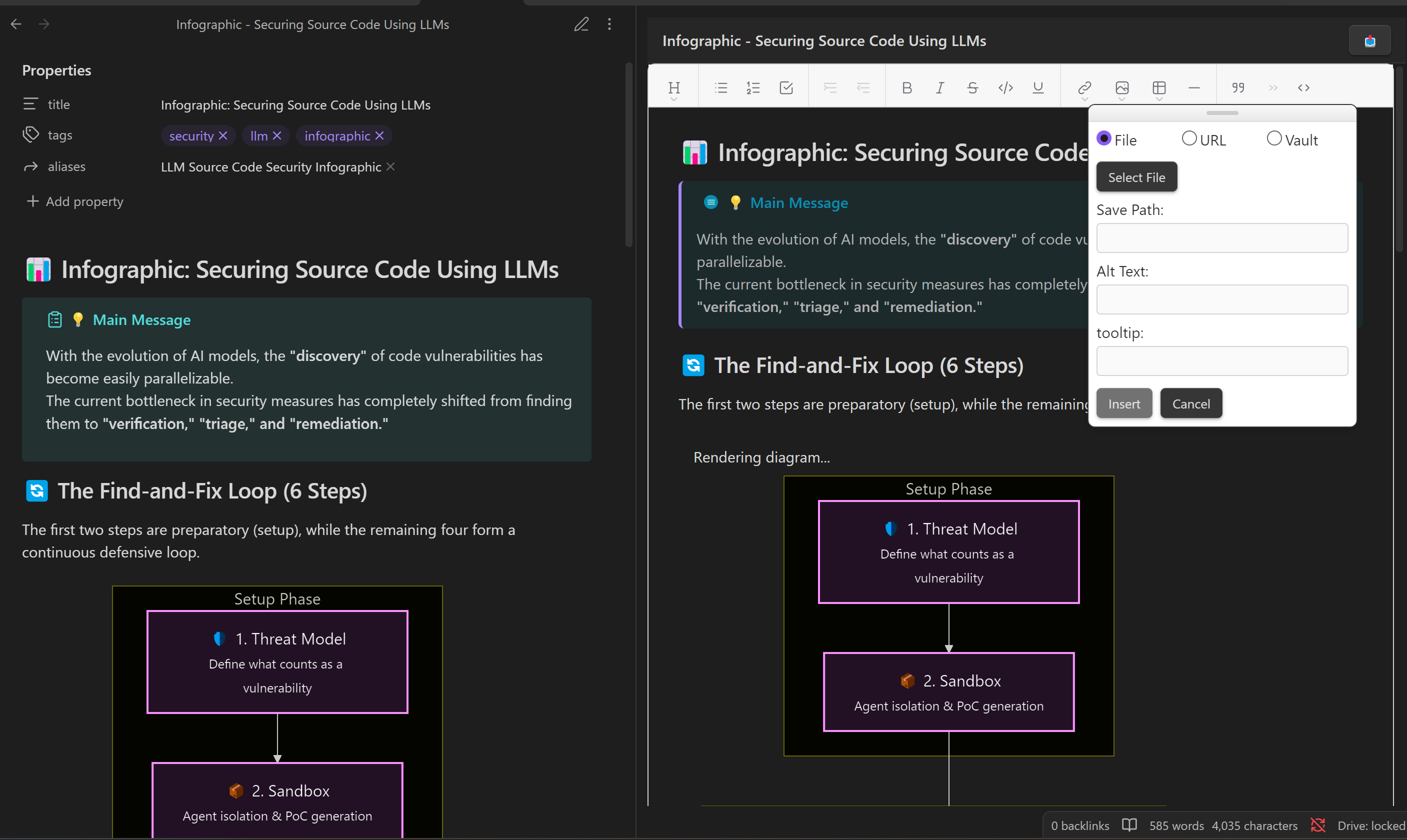Toggle underline formatting
This screenshot has width=1407, height=840.
1038,87
